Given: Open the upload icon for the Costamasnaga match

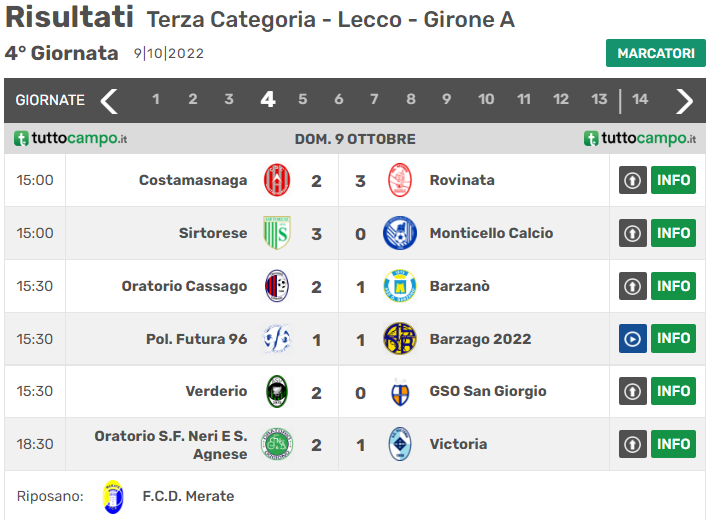Looking at the screenshot, I should (633, 180).
